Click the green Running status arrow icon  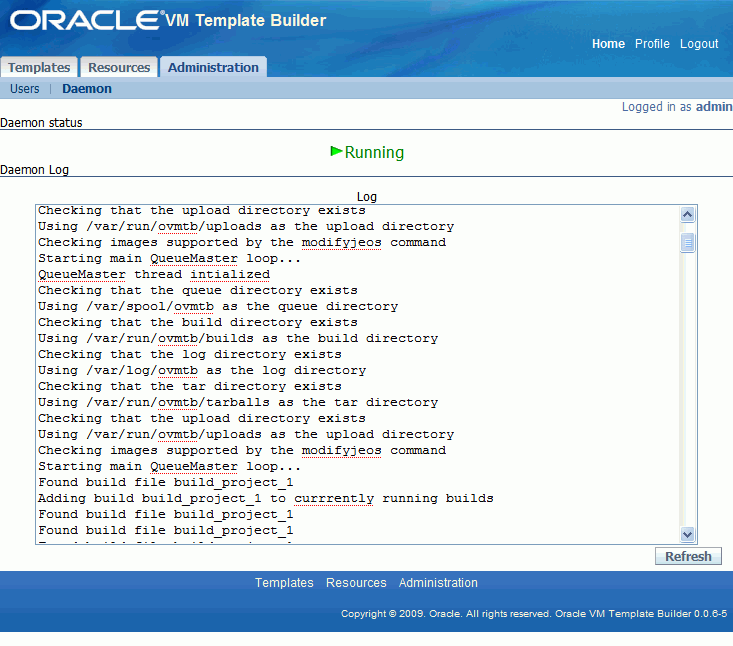click(x=336, y=151)
